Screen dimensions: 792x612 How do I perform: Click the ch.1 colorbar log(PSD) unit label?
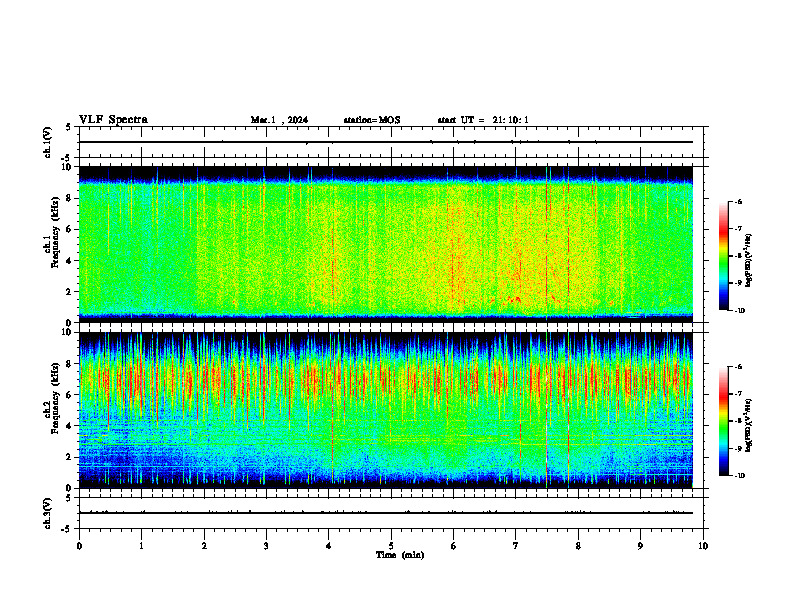point(749,260)
